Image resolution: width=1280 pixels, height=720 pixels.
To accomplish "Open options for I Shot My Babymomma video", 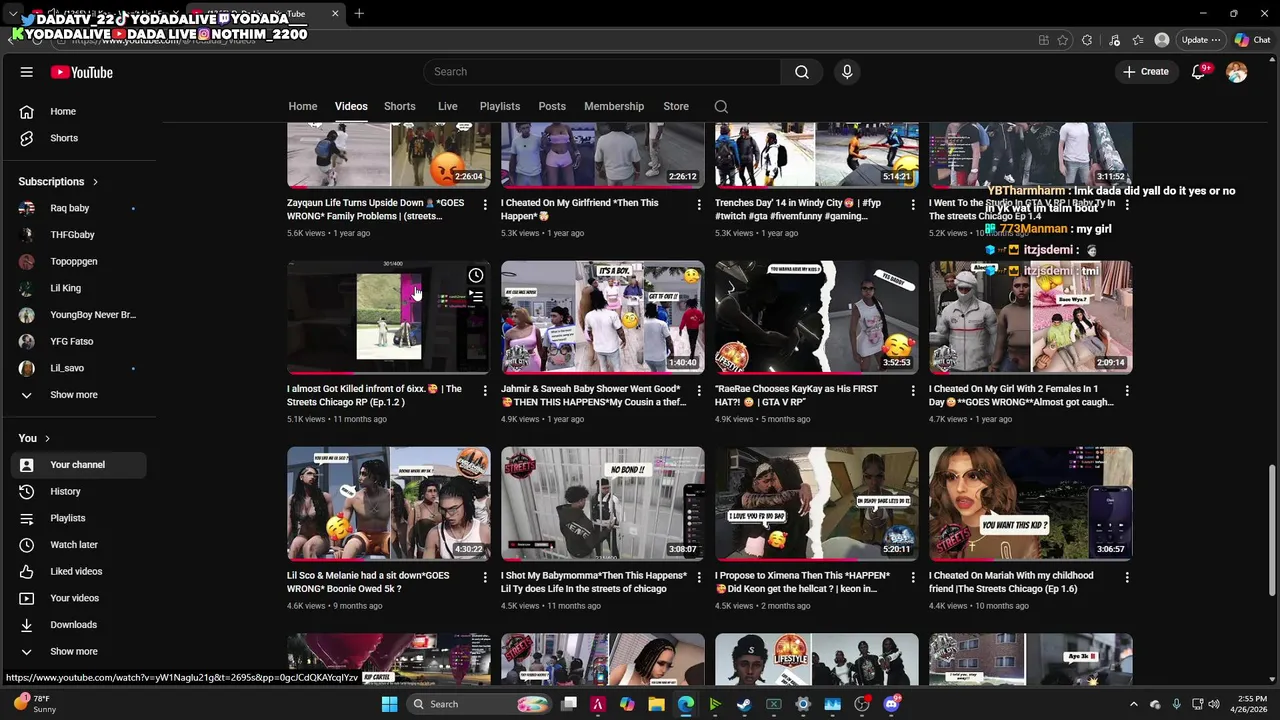I will (699, 577).
